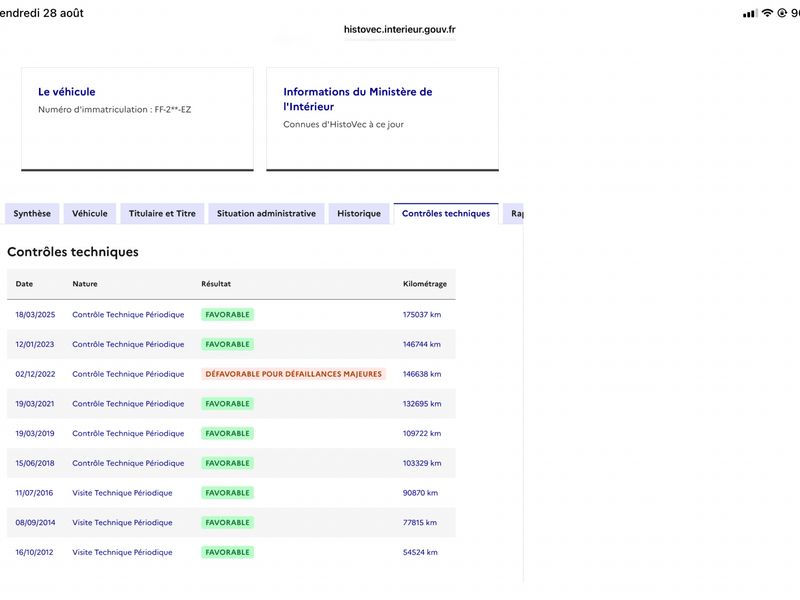The width and height of the screenshot is (800, 600).
Task: Click FAVORABLE badge in 12/01/2023 row
Action: [x=228, y=344]
